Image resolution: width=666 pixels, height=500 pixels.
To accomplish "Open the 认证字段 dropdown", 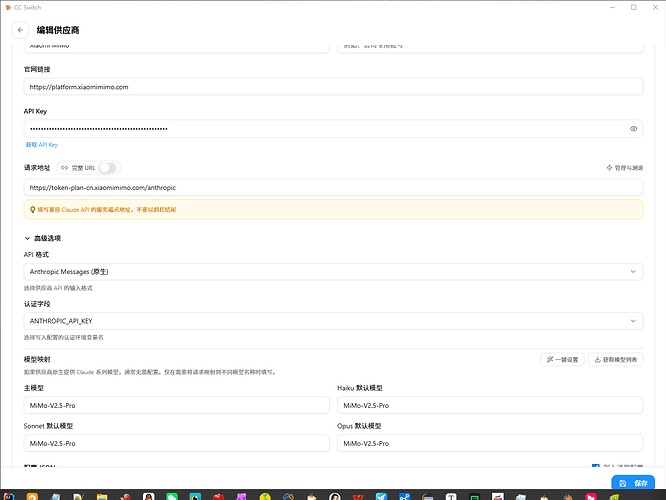I will [333, 321].
